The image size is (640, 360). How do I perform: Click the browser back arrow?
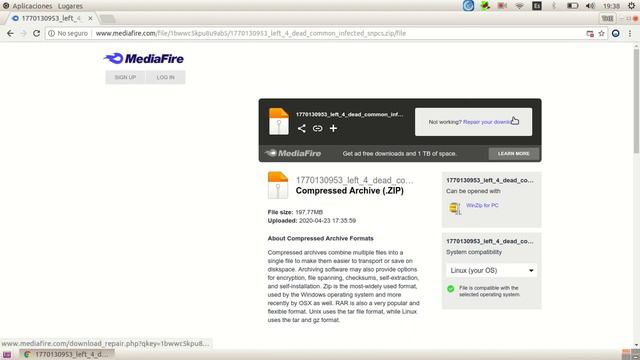click(x=10, y=33)
